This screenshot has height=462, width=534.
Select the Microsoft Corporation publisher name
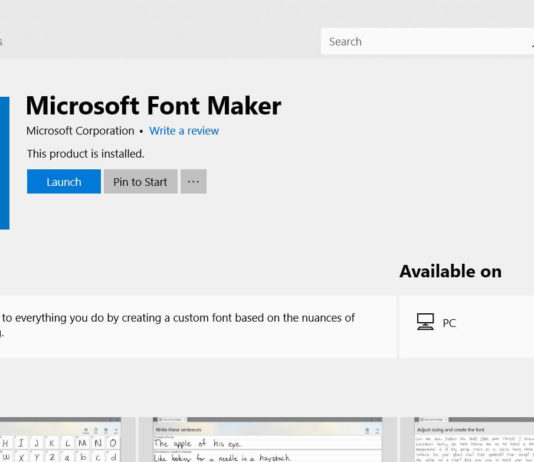[x=80, y=131]
